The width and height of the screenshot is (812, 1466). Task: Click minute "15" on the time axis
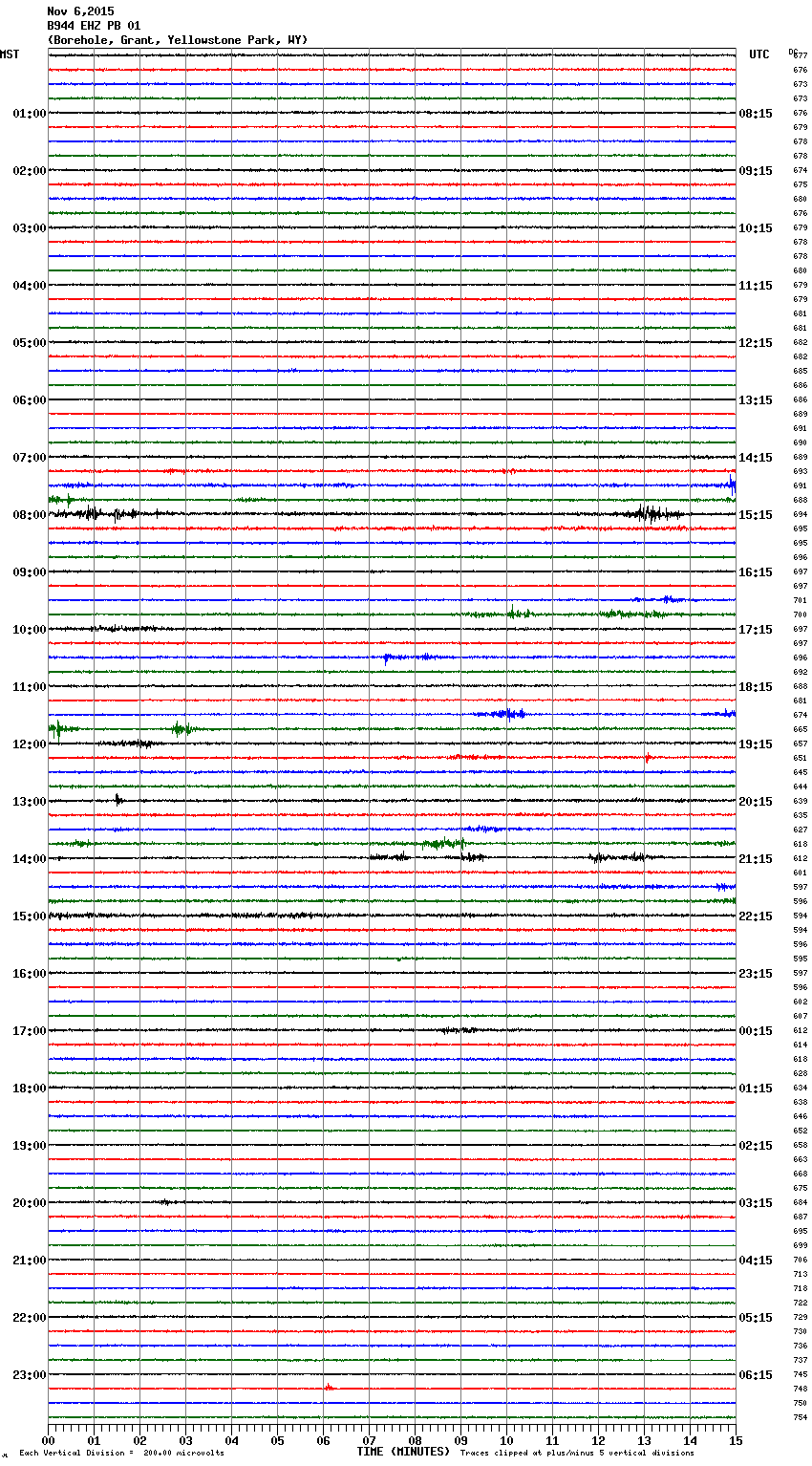(736, 1440)
